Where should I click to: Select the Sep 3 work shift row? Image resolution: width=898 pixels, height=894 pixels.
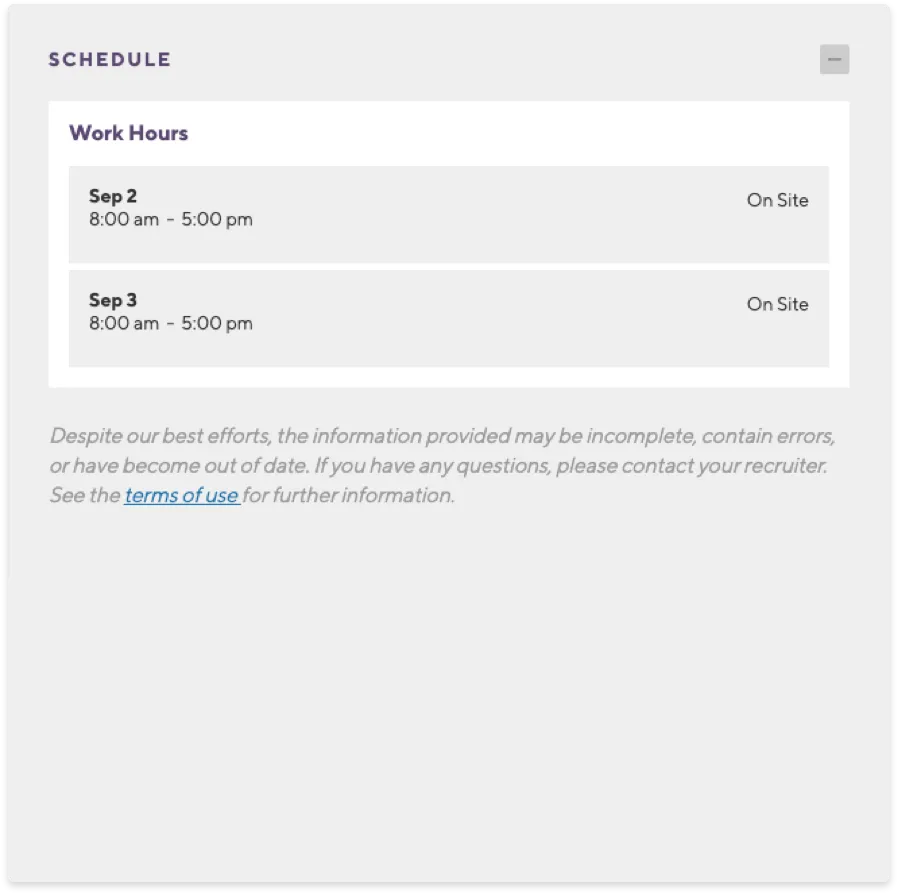(x=448, y=318)
